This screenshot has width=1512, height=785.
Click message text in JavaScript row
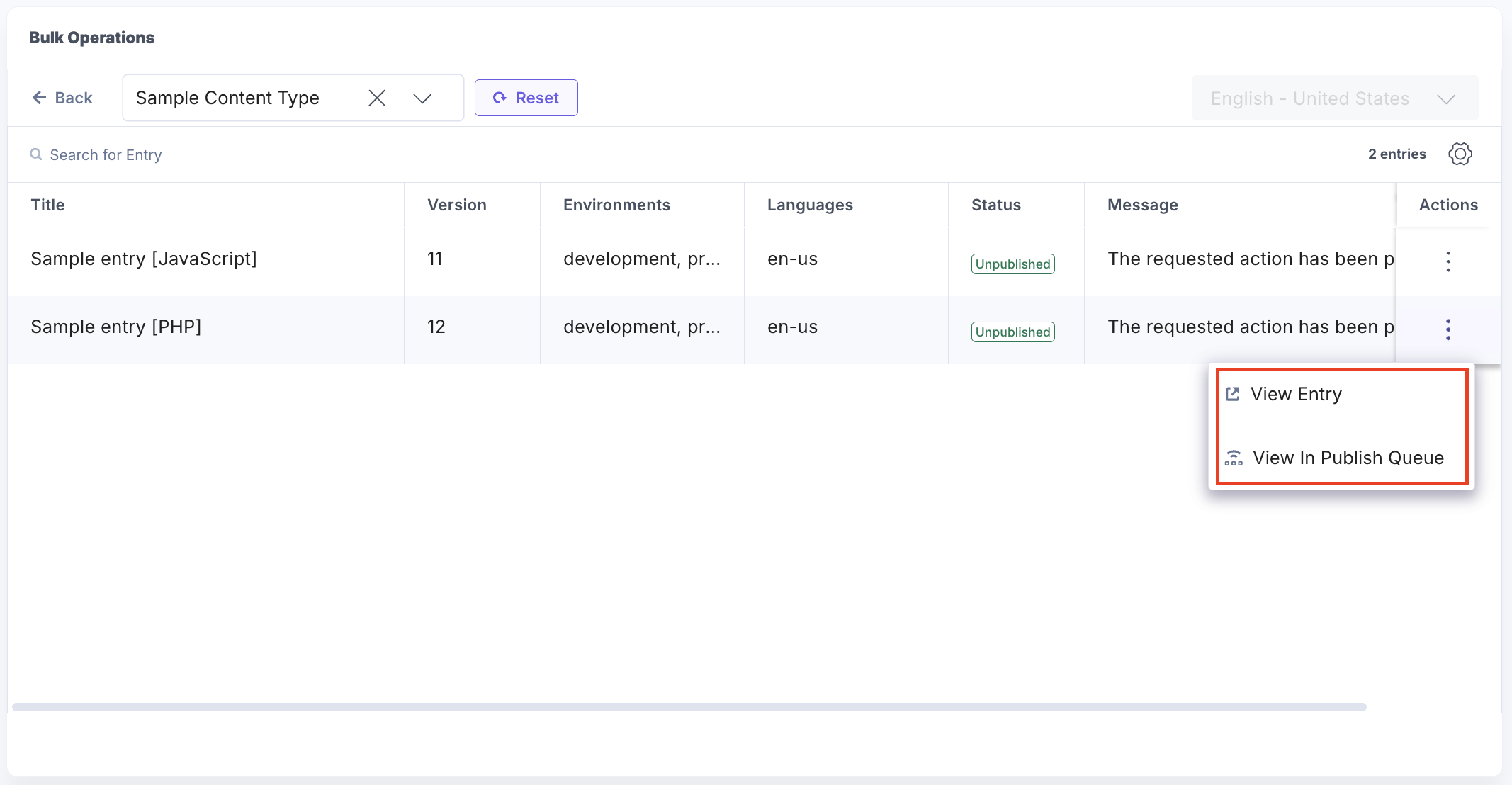[x=1251, y=259]
